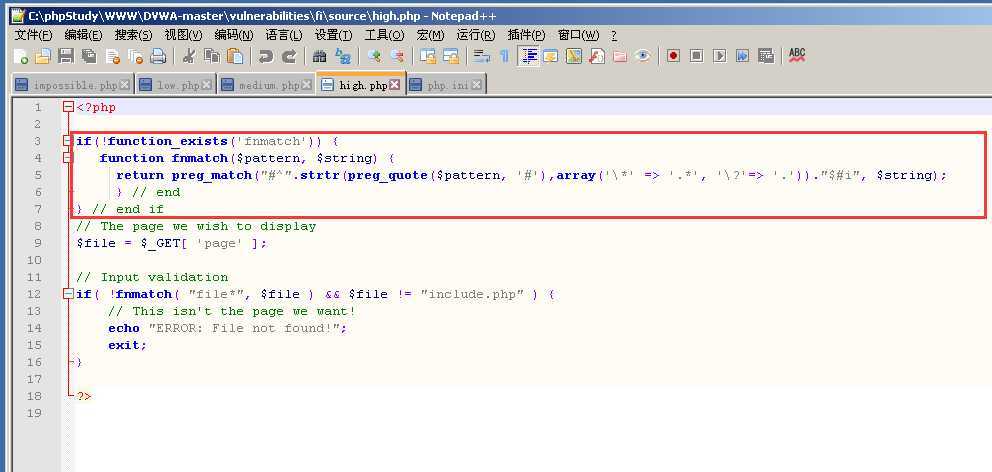Print the document using printer icon
Screen dimensions: 992x472
pos(158,56)
